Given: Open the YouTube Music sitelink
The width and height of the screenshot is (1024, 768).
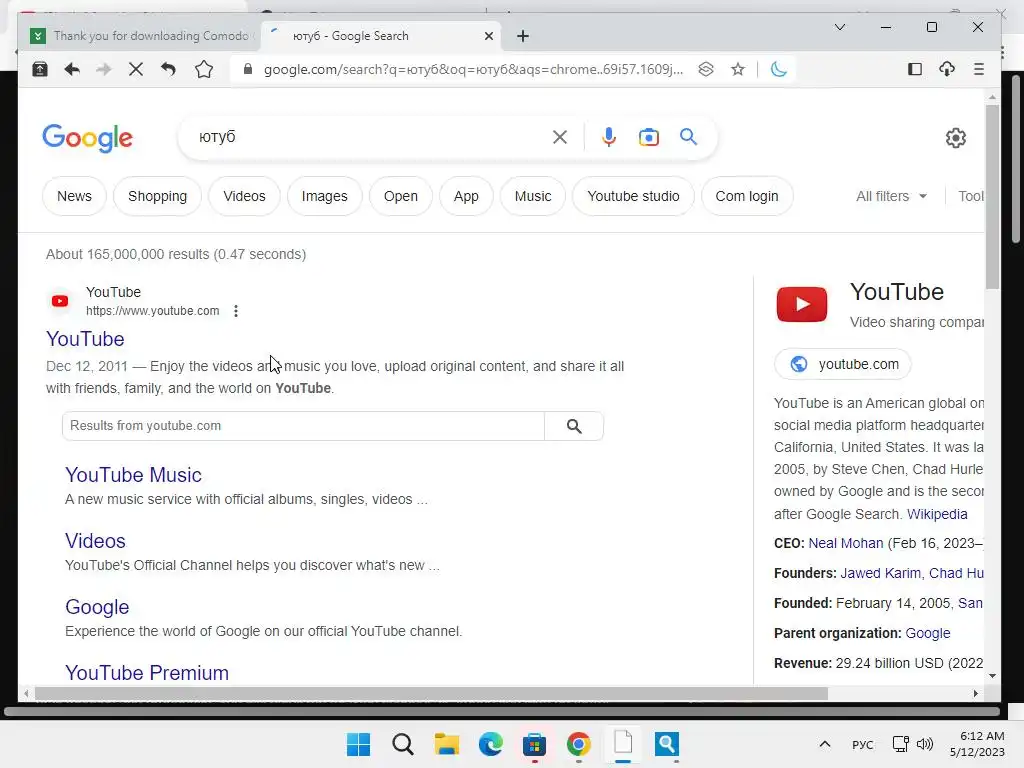Looking at the screenshot, I should tap(133, 475).
